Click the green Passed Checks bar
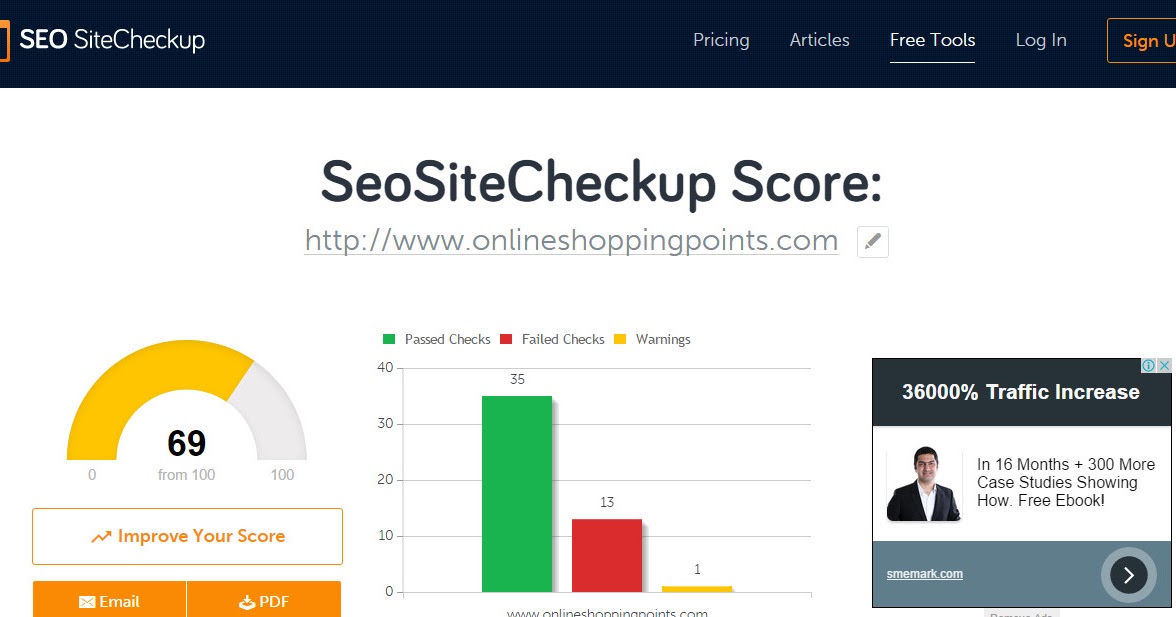 [517, 495]
